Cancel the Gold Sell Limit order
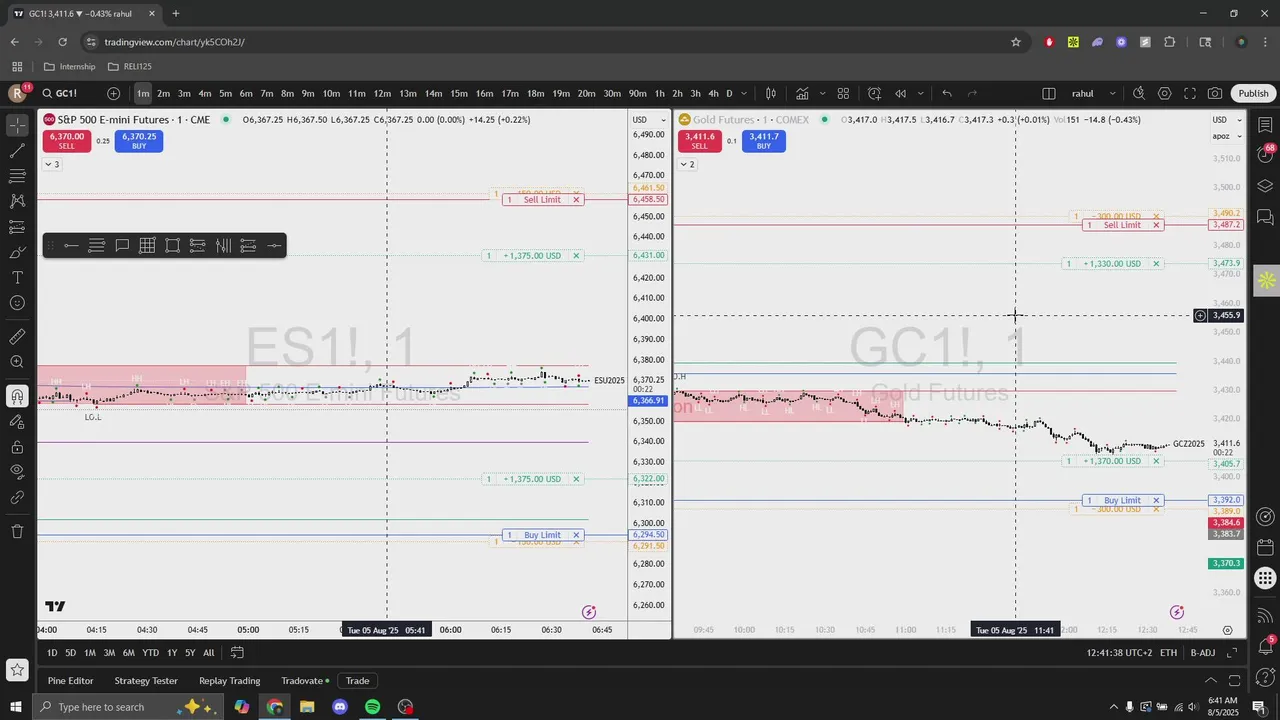This screenshot has width=1280, height=720. pyautogui.click(x=1156, y=225)
